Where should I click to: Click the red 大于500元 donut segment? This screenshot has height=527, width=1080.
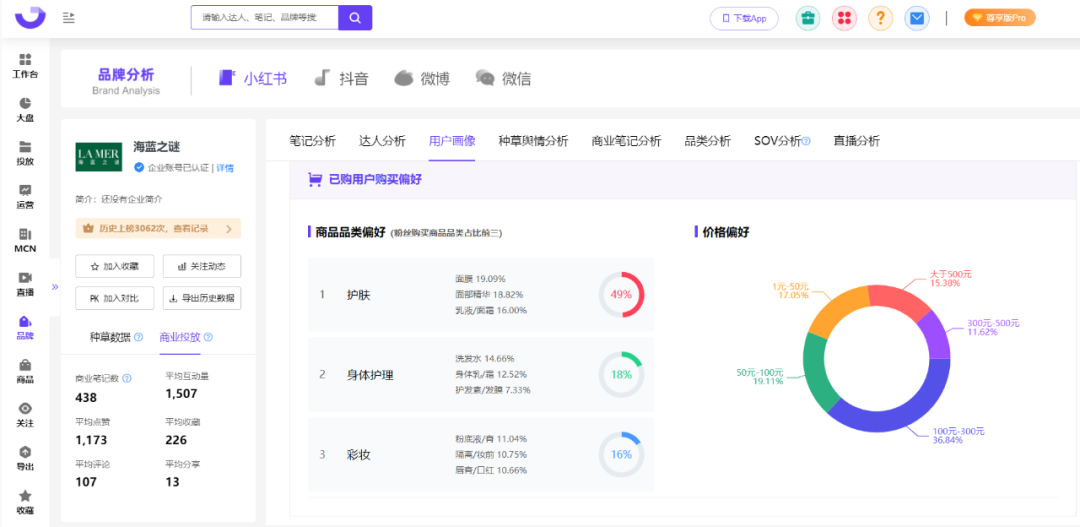pyautogui.click(x=898, y=298)
